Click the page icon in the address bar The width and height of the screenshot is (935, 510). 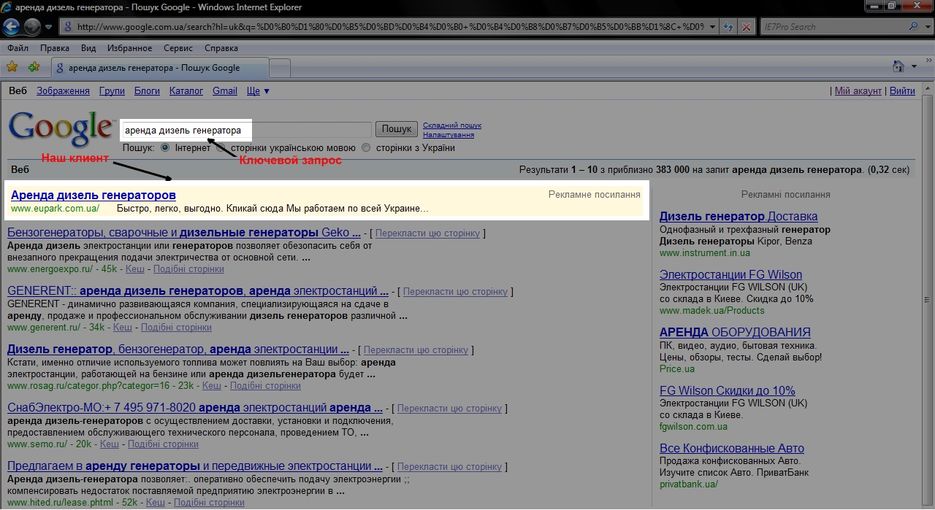pos(68,27)
